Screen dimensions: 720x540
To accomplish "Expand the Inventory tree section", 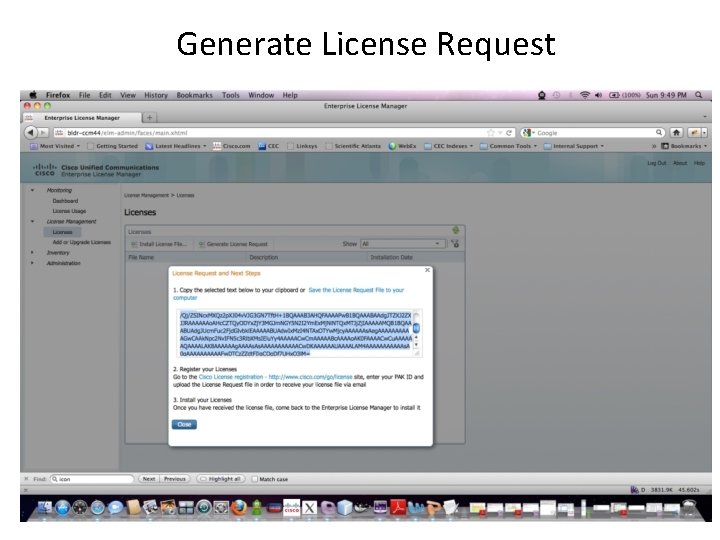I will tap(32, 253).
